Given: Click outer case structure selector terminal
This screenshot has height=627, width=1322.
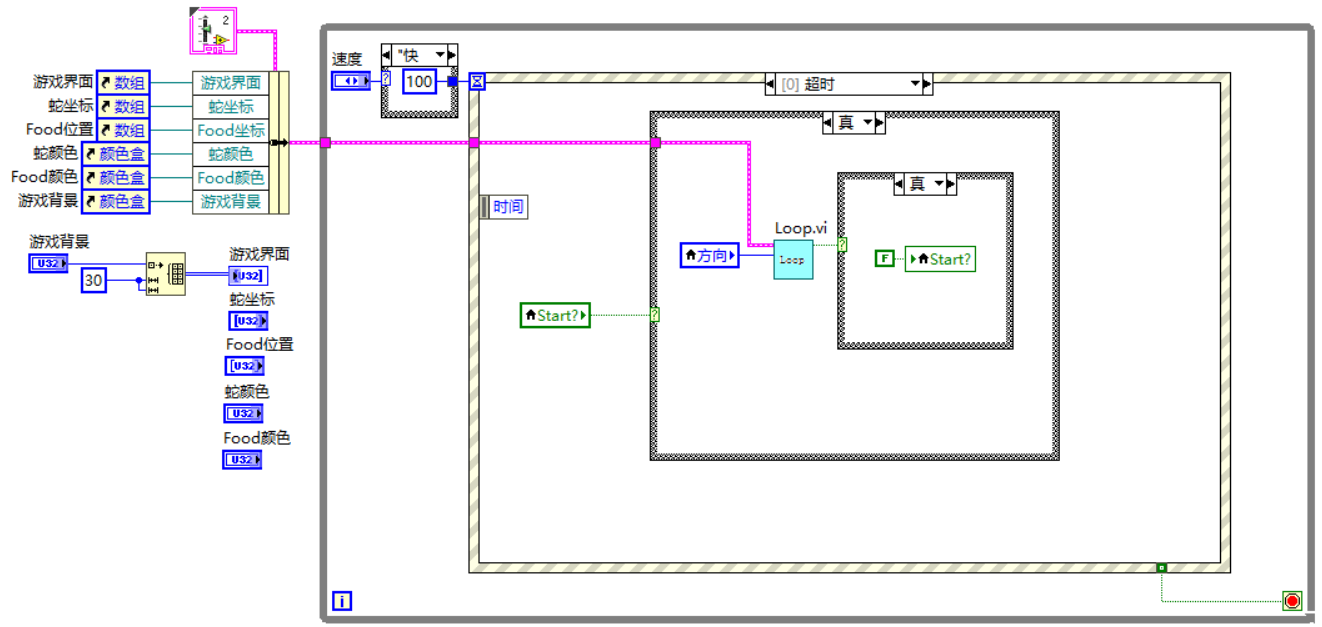Looking at the screenshot, I should (655, 315).
